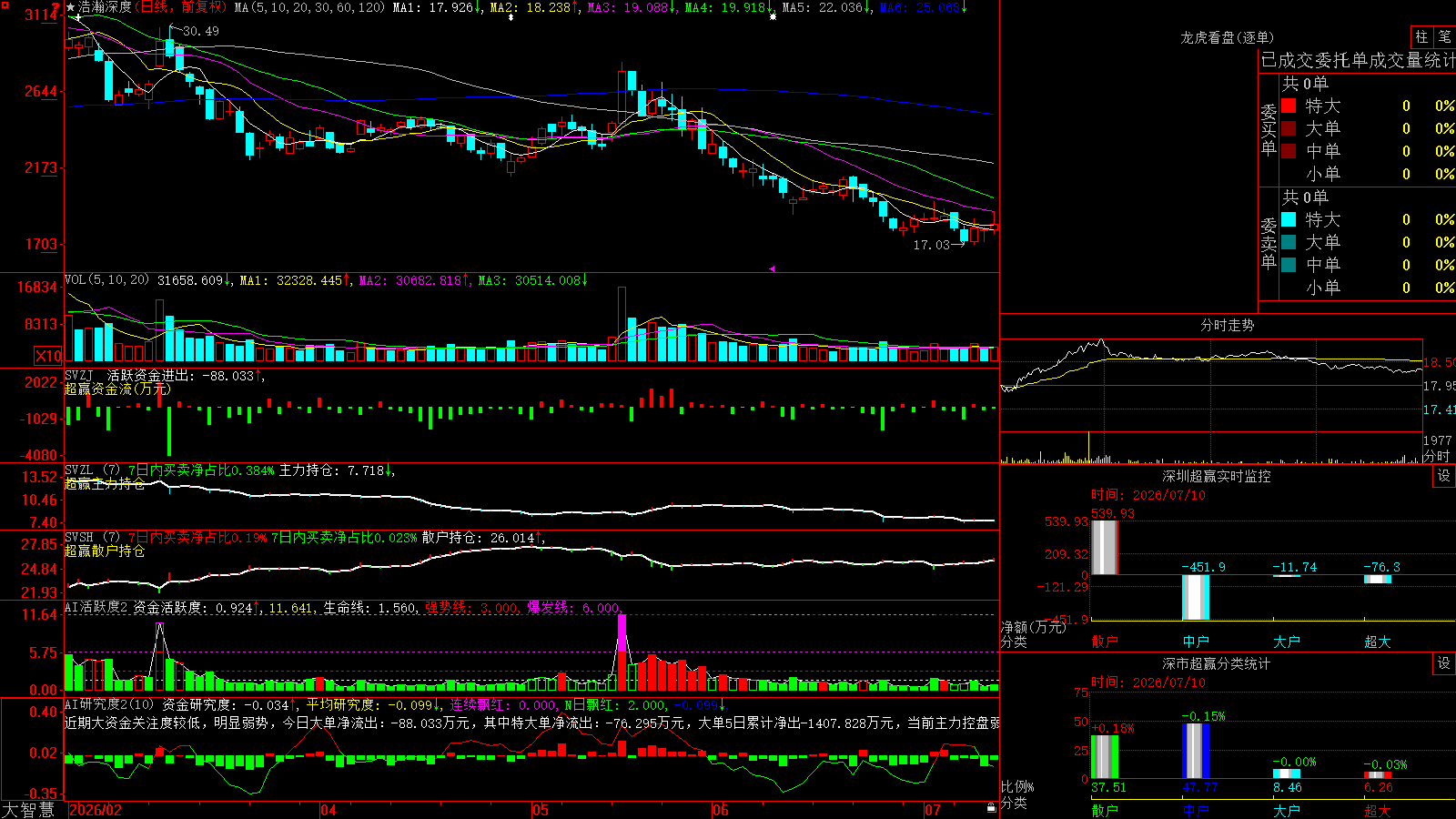This screenshot has height=819, width=1456.
Task: Click the 17.03 low price annotation
Action: tap(932, 245)
